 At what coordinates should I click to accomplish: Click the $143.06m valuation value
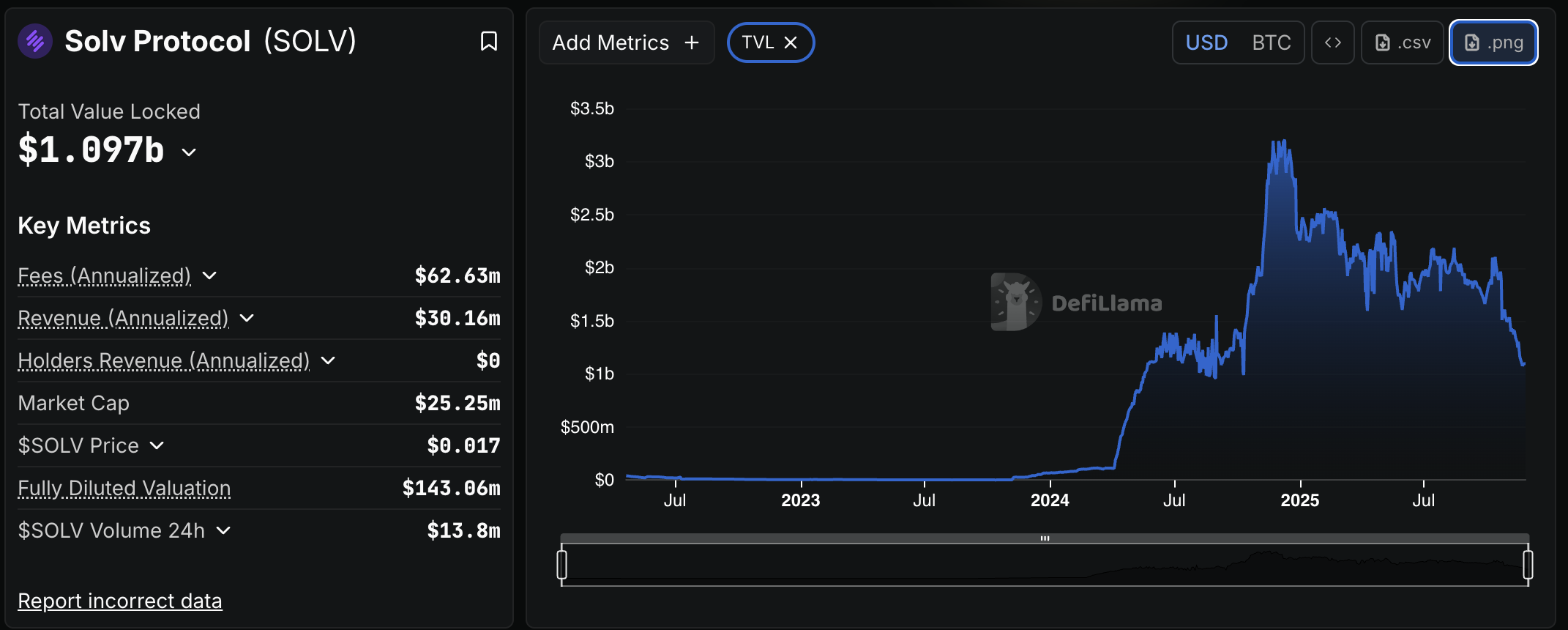click(x=452, y=488)
